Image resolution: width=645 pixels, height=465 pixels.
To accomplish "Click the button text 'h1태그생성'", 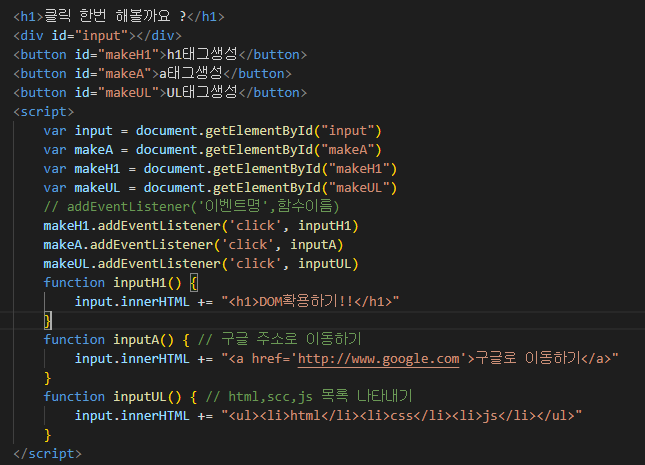I will click(x=202, y=54).
